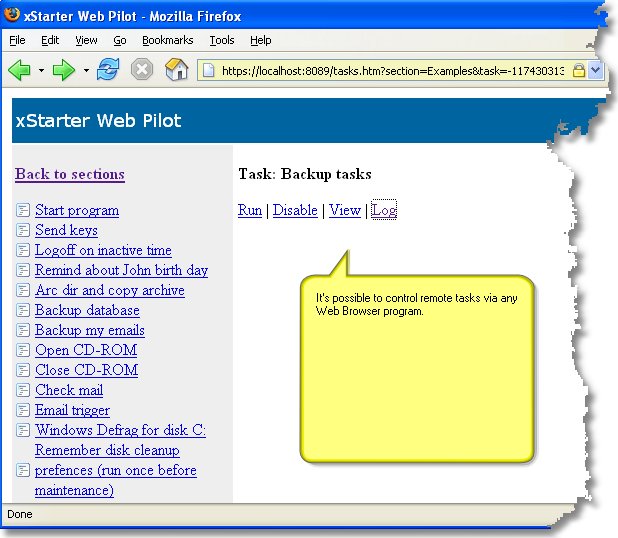Open the Forward history dropdown arrow
The image size is (618, 538).
point(86,71)
